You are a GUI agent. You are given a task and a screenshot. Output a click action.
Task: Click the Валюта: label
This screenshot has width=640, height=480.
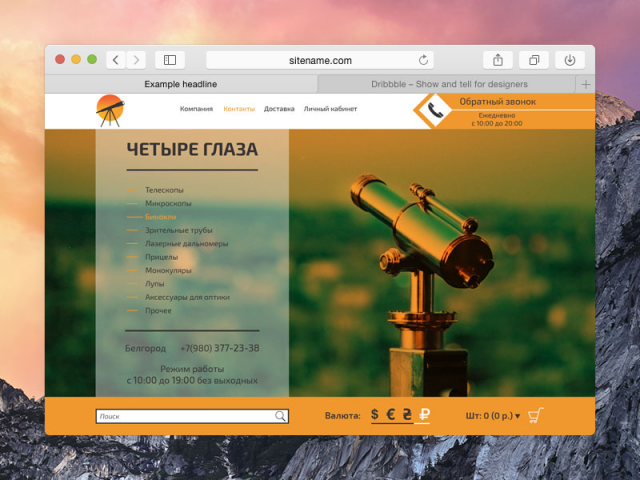tap(343, 416)
